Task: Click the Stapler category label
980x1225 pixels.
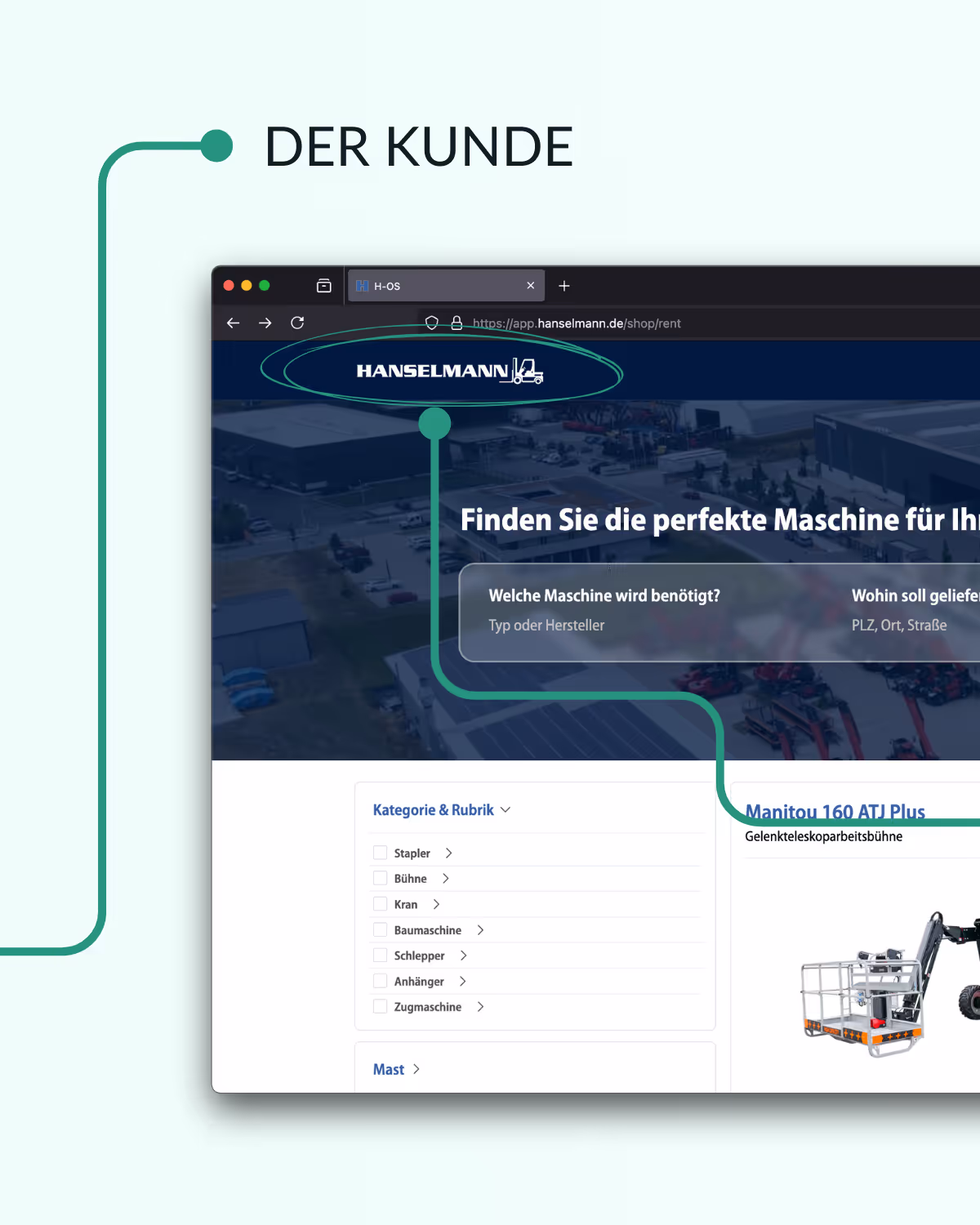Action: click(x=412, y=853)
